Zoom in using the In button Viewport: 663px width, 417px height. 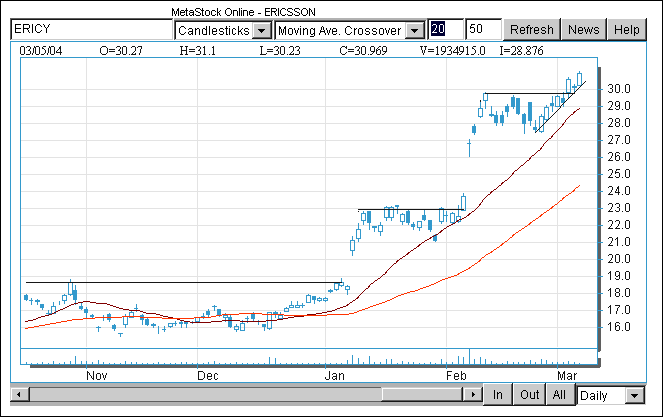coord(498,395)
